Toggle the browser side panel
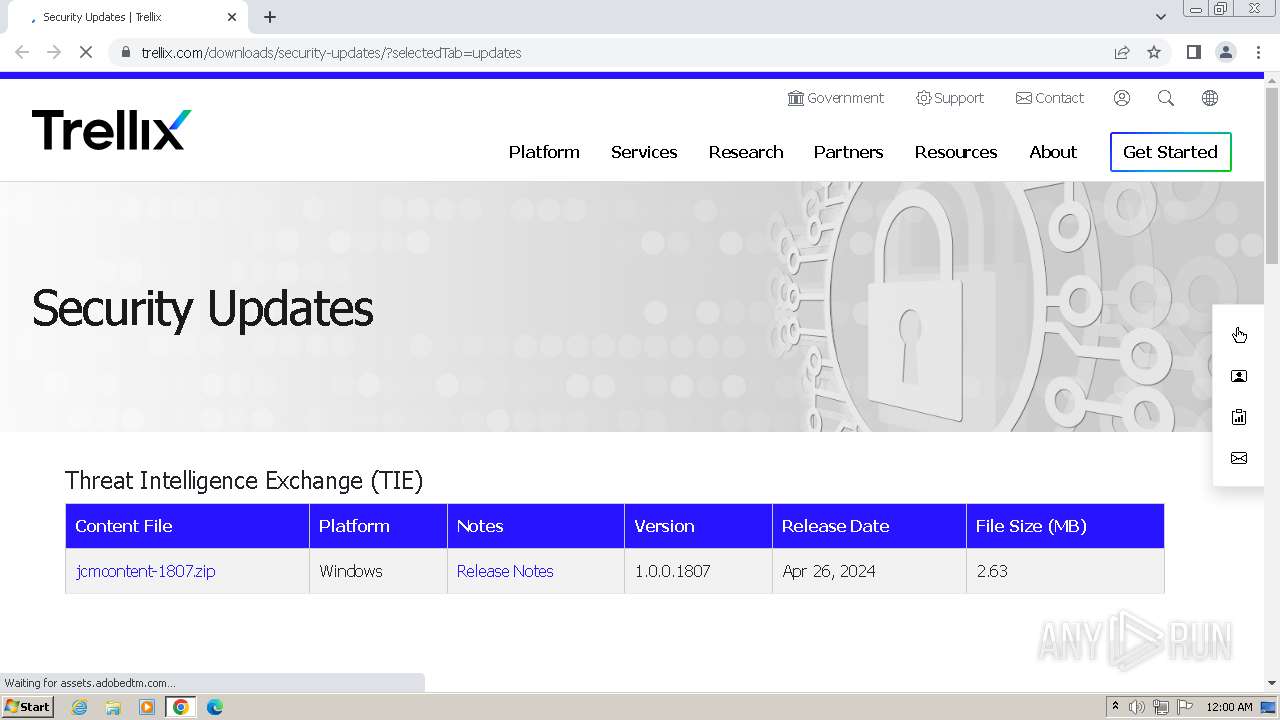The width and height of the screenshot is (1280, 720). [x=1193, y=52]
